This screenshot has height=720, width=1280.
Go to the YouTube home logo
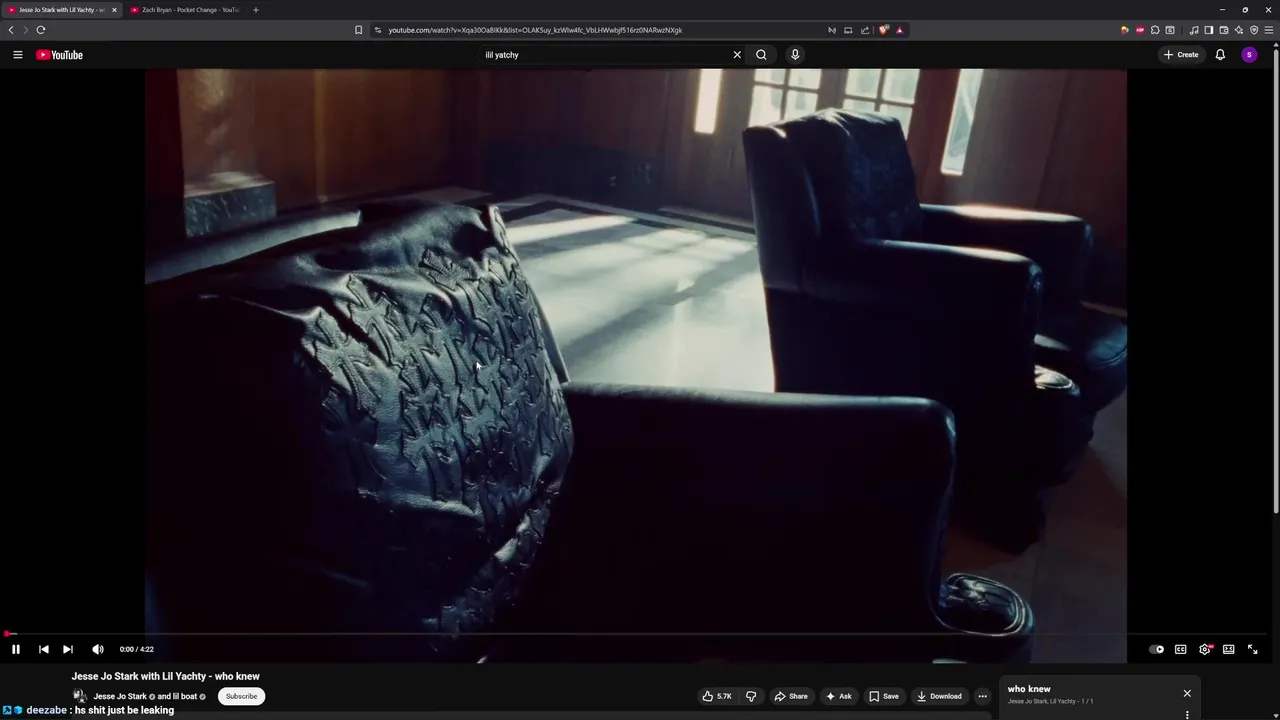[59, 55]
